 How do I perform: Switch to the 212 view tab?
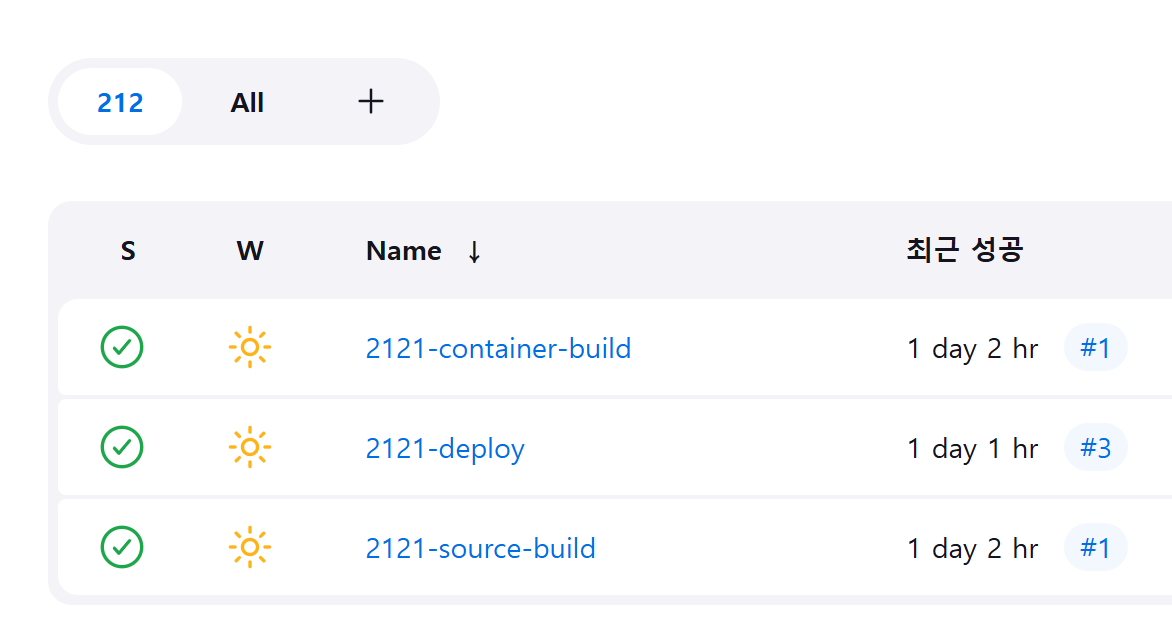120,102
